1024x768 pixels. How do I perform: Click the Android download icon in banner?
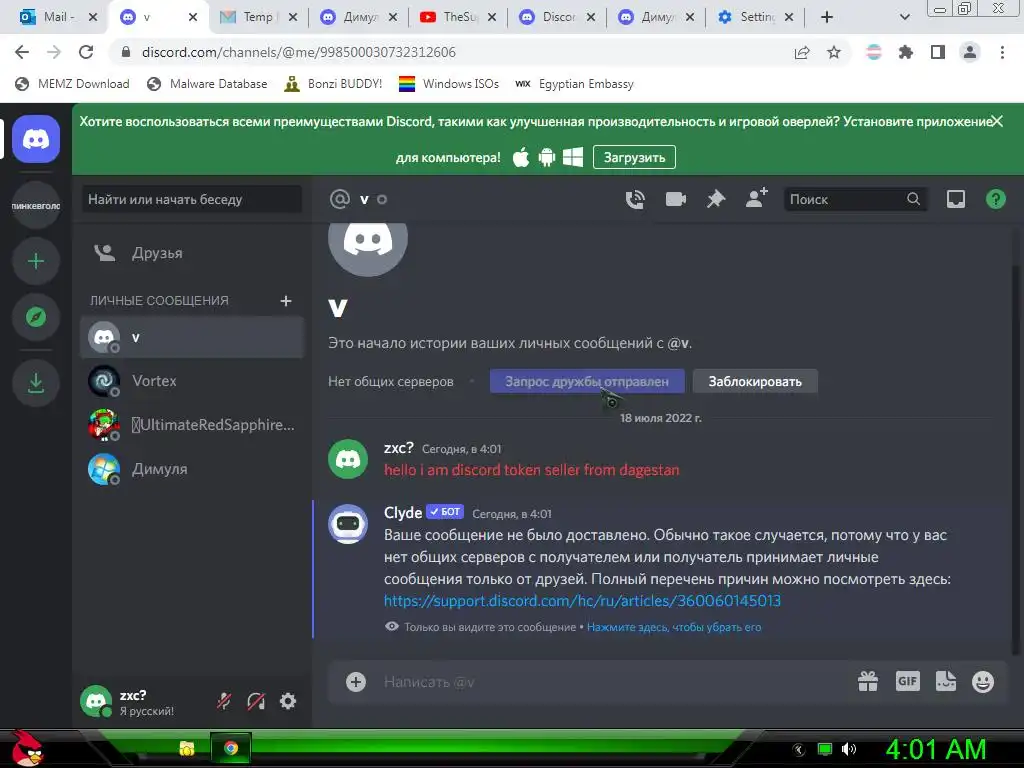click(547, 157)
